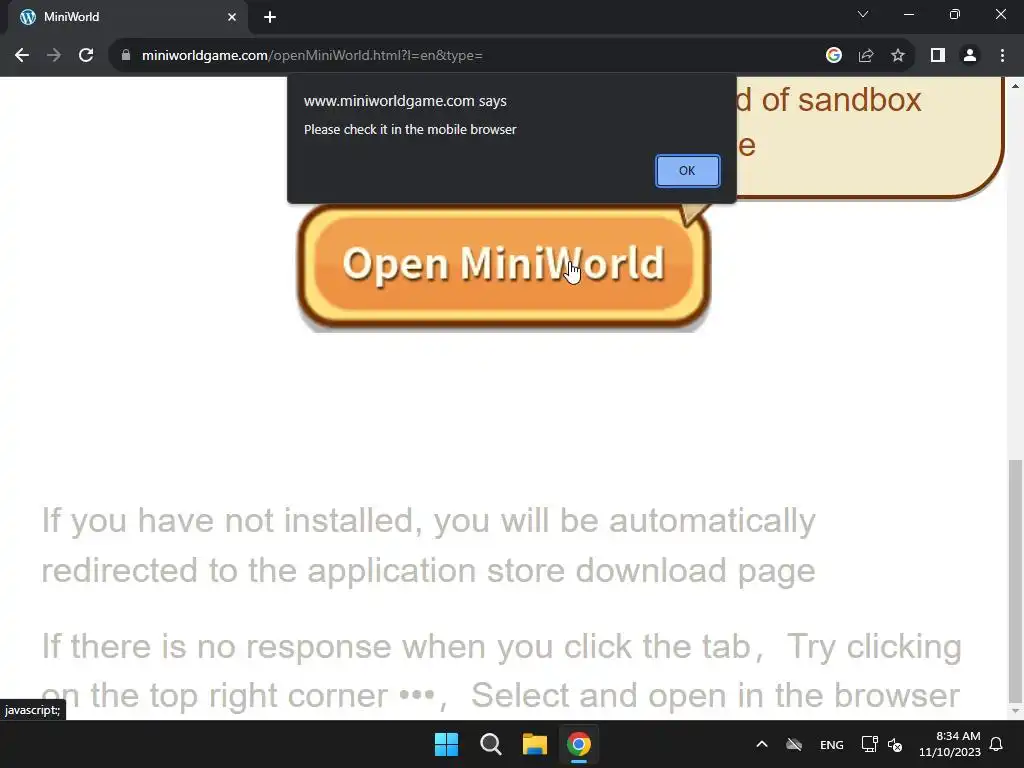Open the tab search dropdown
1024x768 pixels.
click(863, 14)
